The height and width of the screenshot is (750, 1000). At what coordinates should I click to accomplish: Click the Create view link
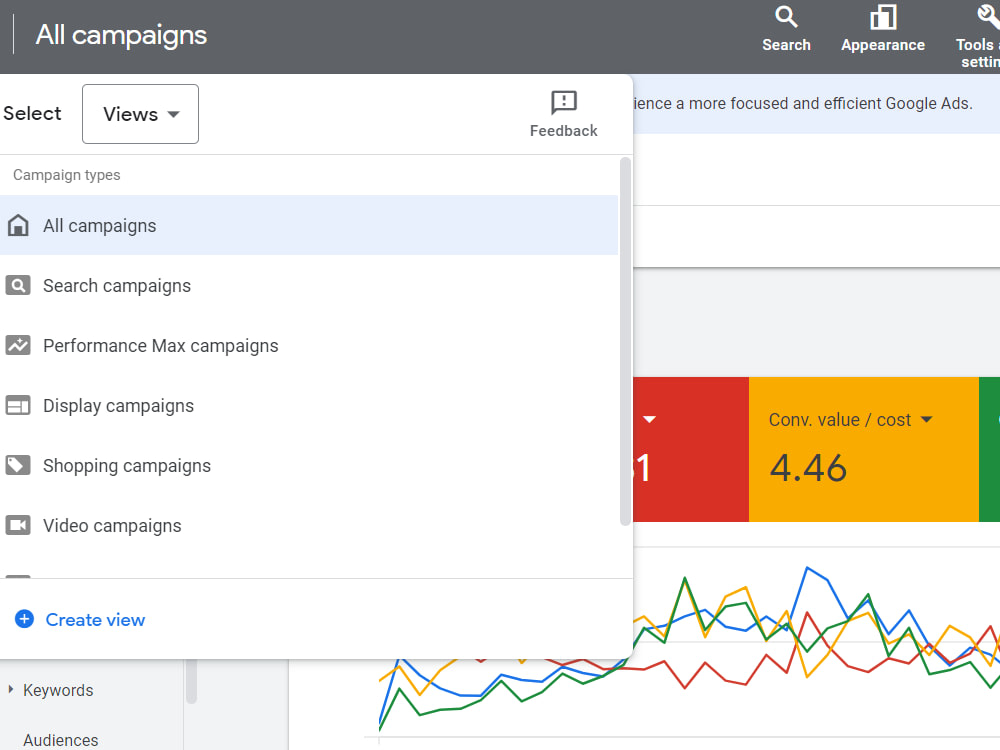(95, 619)
